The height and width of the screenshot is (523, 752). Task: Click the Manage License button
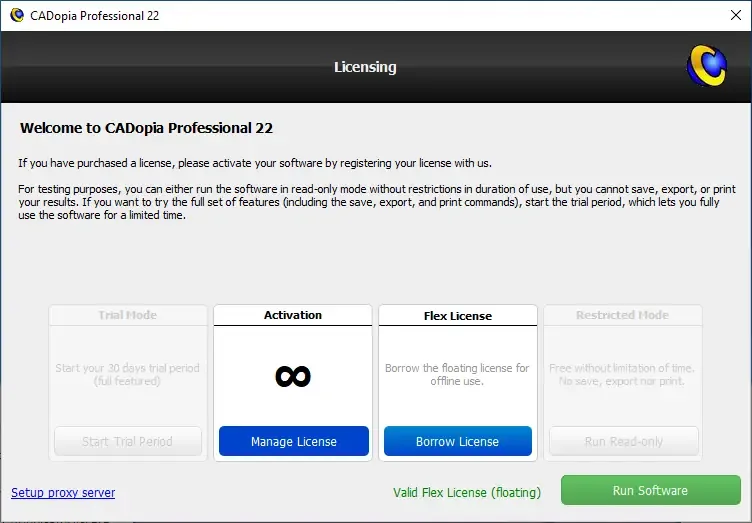pos(294,441)
